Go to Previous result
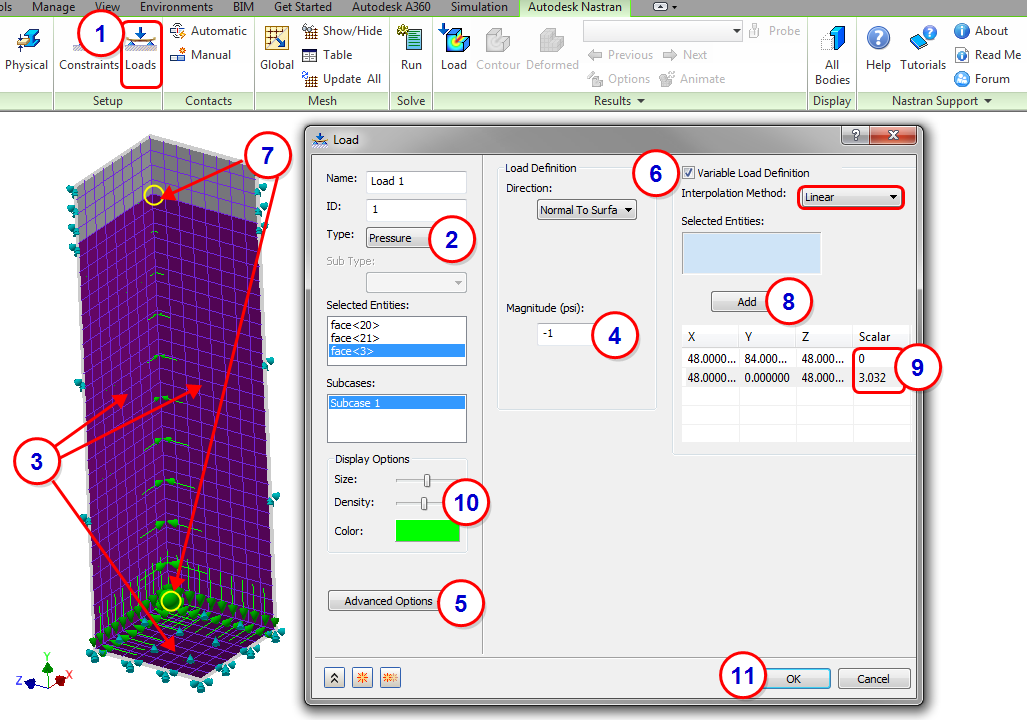1027x720 pixels. [620, 55]
